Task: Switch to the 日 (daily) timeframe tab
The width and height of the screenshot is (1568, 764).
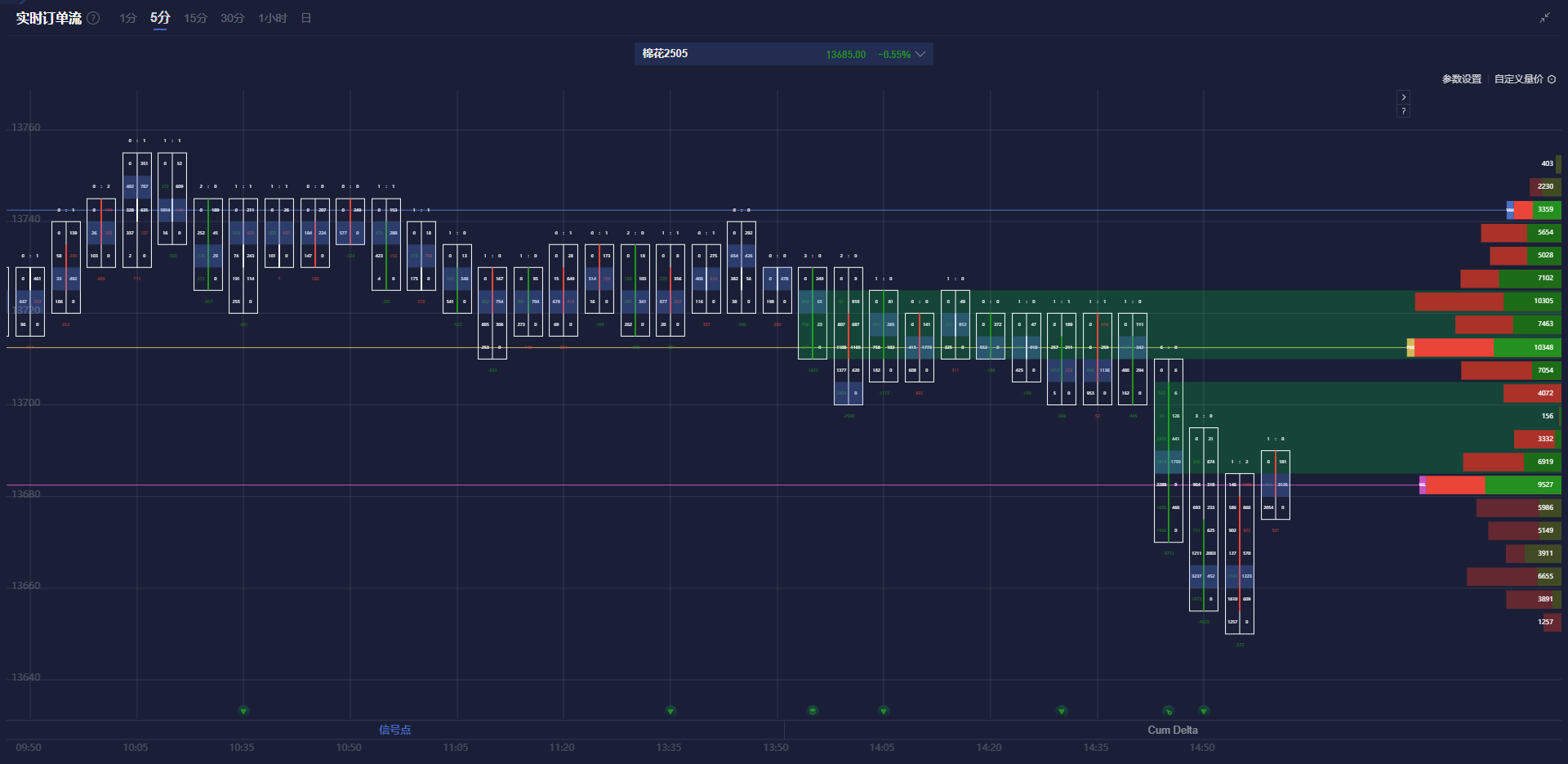Action: [x=305, y=17]
